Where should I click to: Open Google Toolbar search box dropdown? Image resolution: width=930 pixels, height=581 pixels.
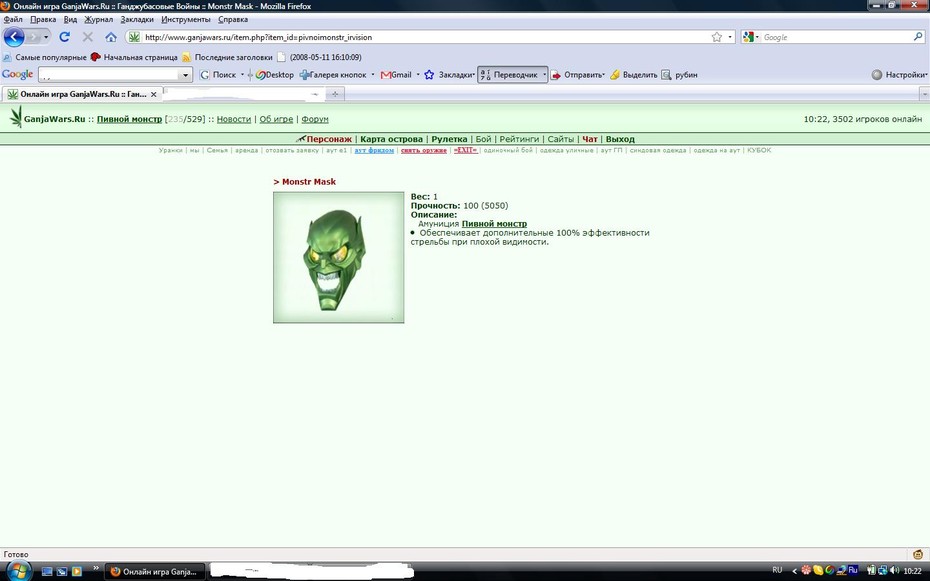185,75
